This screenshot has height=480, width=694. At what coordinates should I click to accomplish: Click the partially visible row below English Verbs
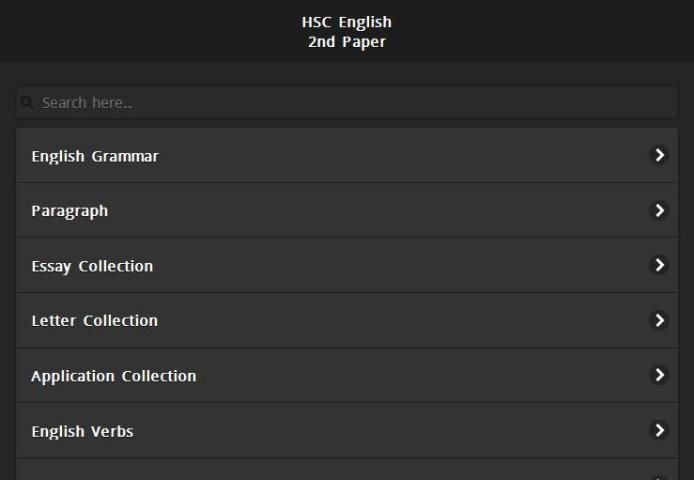pos(346,471)
